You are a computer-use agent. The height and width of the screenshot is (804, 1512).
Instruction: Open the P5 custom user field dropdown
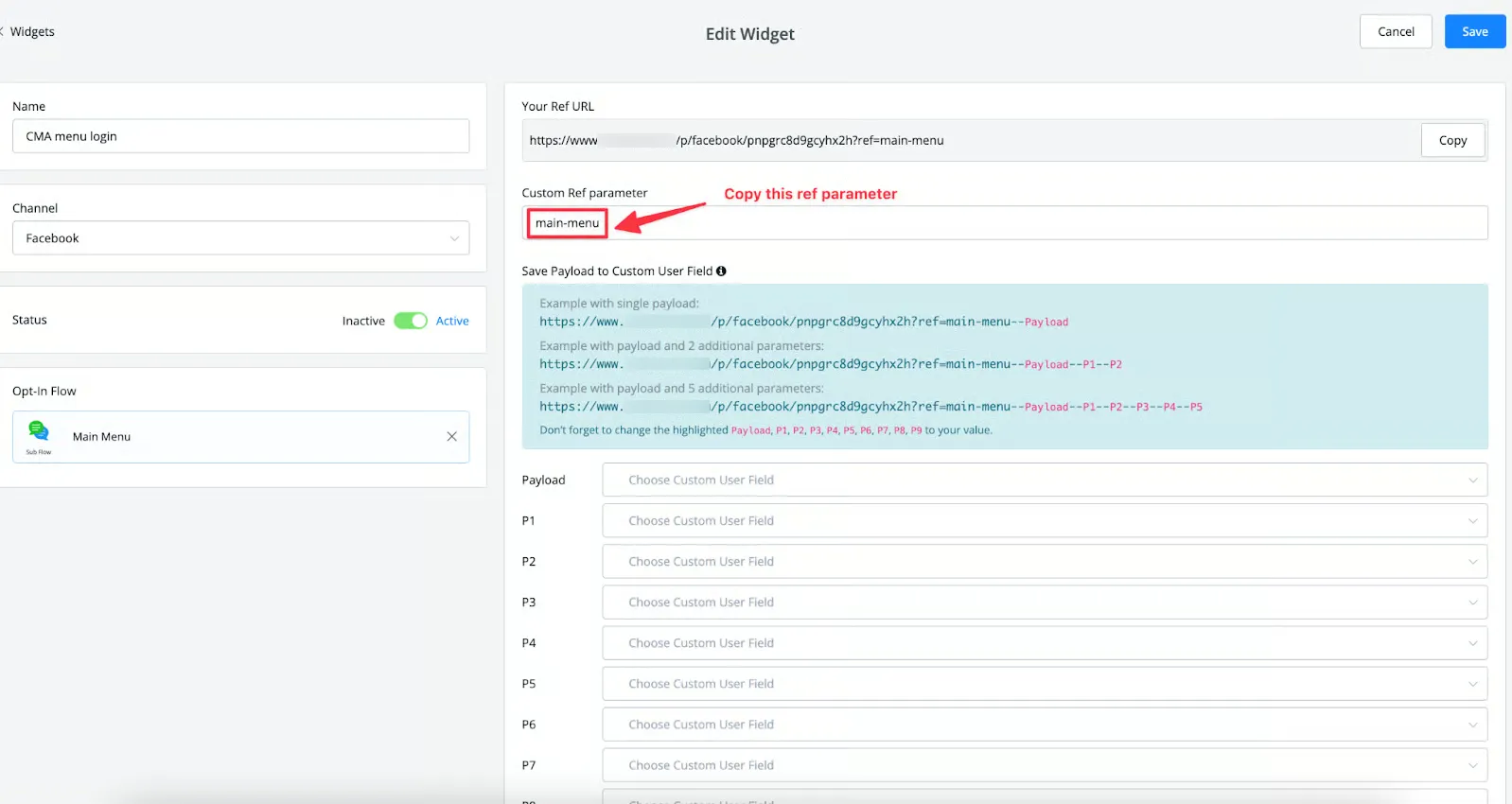point(1045,683)
